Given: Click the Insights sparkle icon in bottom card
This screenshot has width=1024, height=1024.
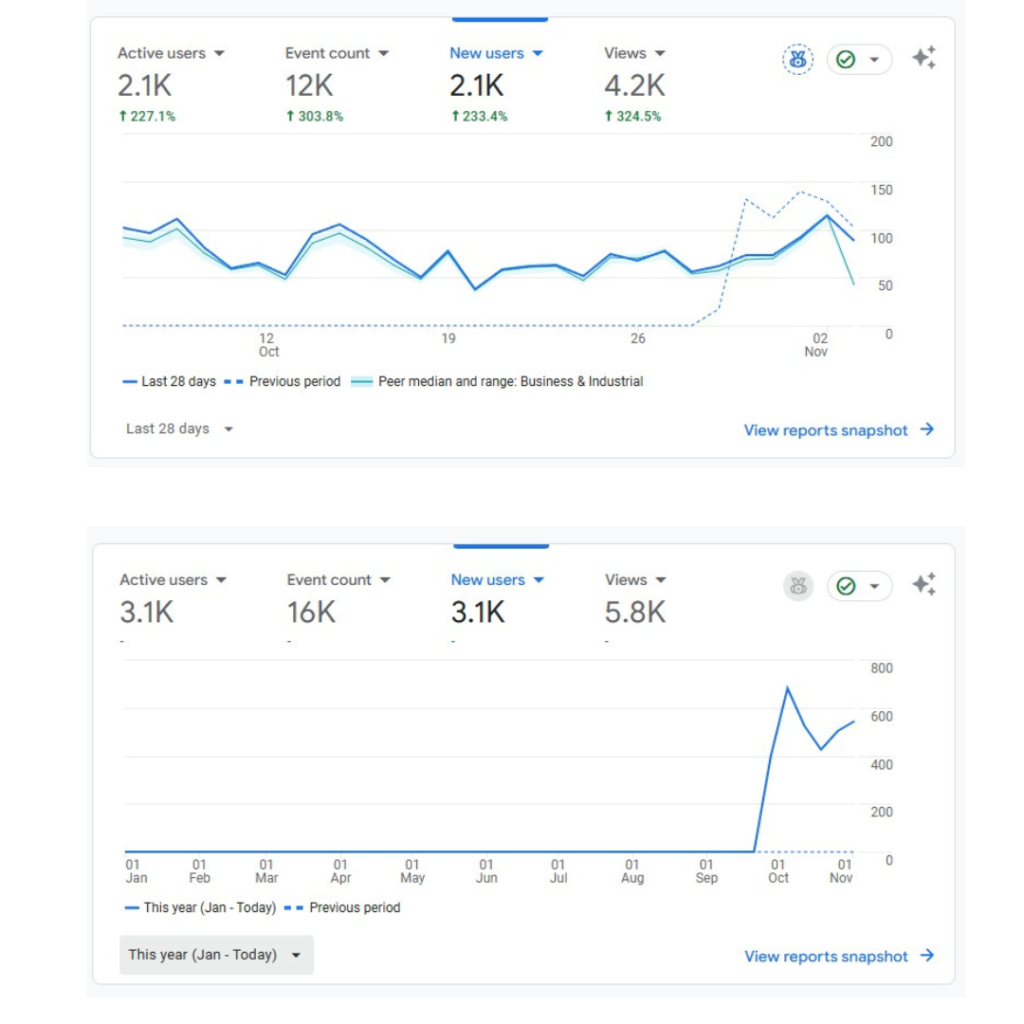Looking at the screenshot, I should pos(924,584).
